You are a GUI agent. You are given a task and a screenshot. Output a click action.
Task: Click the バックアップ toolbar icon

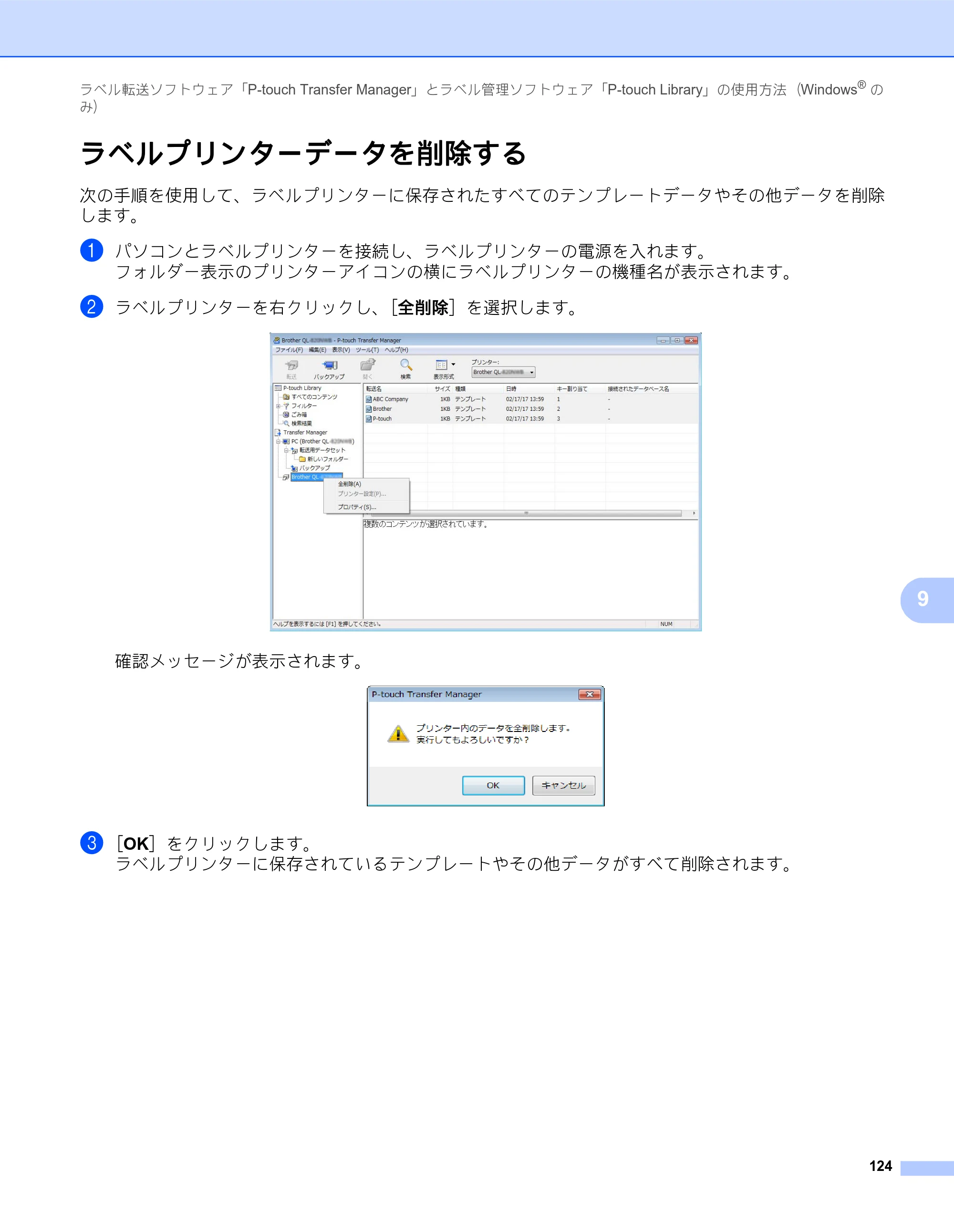tap(330, 365)
